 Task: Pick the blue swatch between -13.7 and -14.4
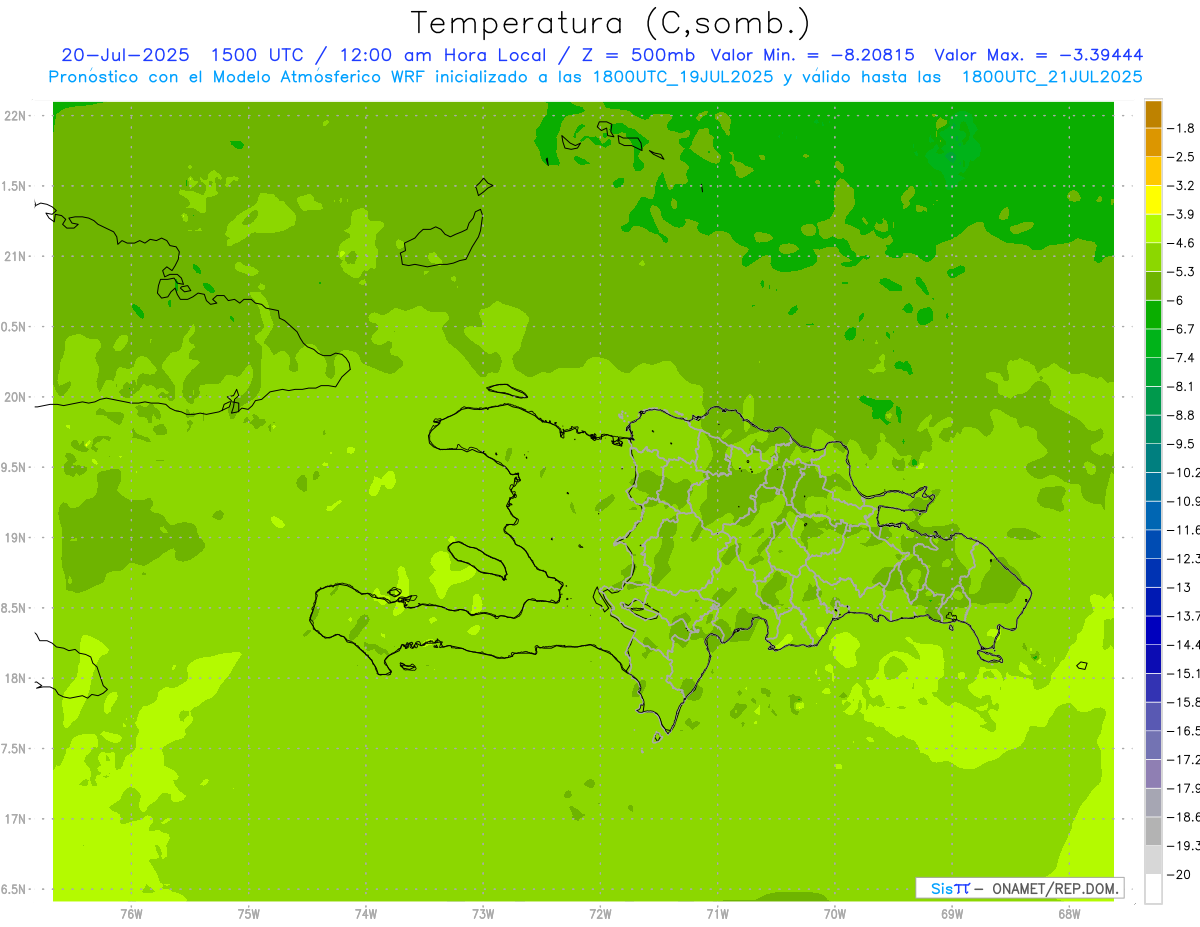tap(1153, 630)
